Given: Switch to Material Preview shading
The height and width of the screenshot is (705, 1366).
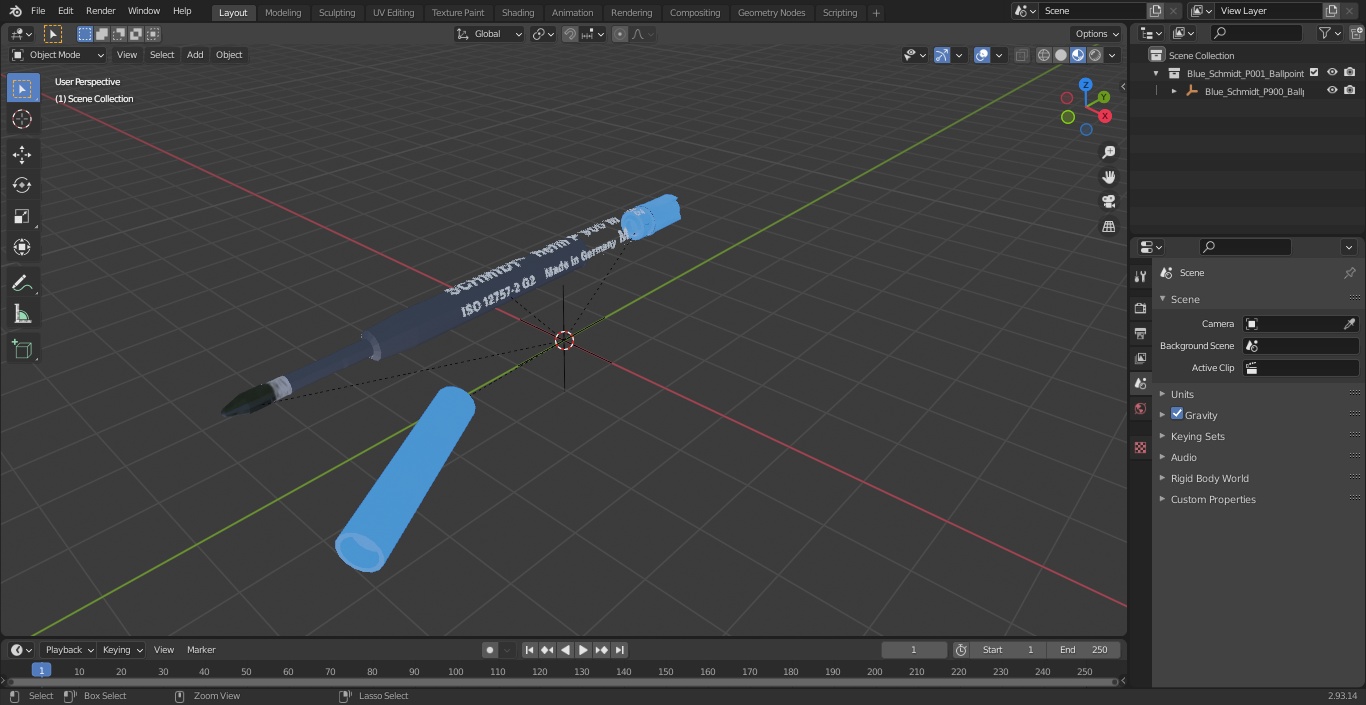Looking at the screenshot, I should pos(1078,55).
